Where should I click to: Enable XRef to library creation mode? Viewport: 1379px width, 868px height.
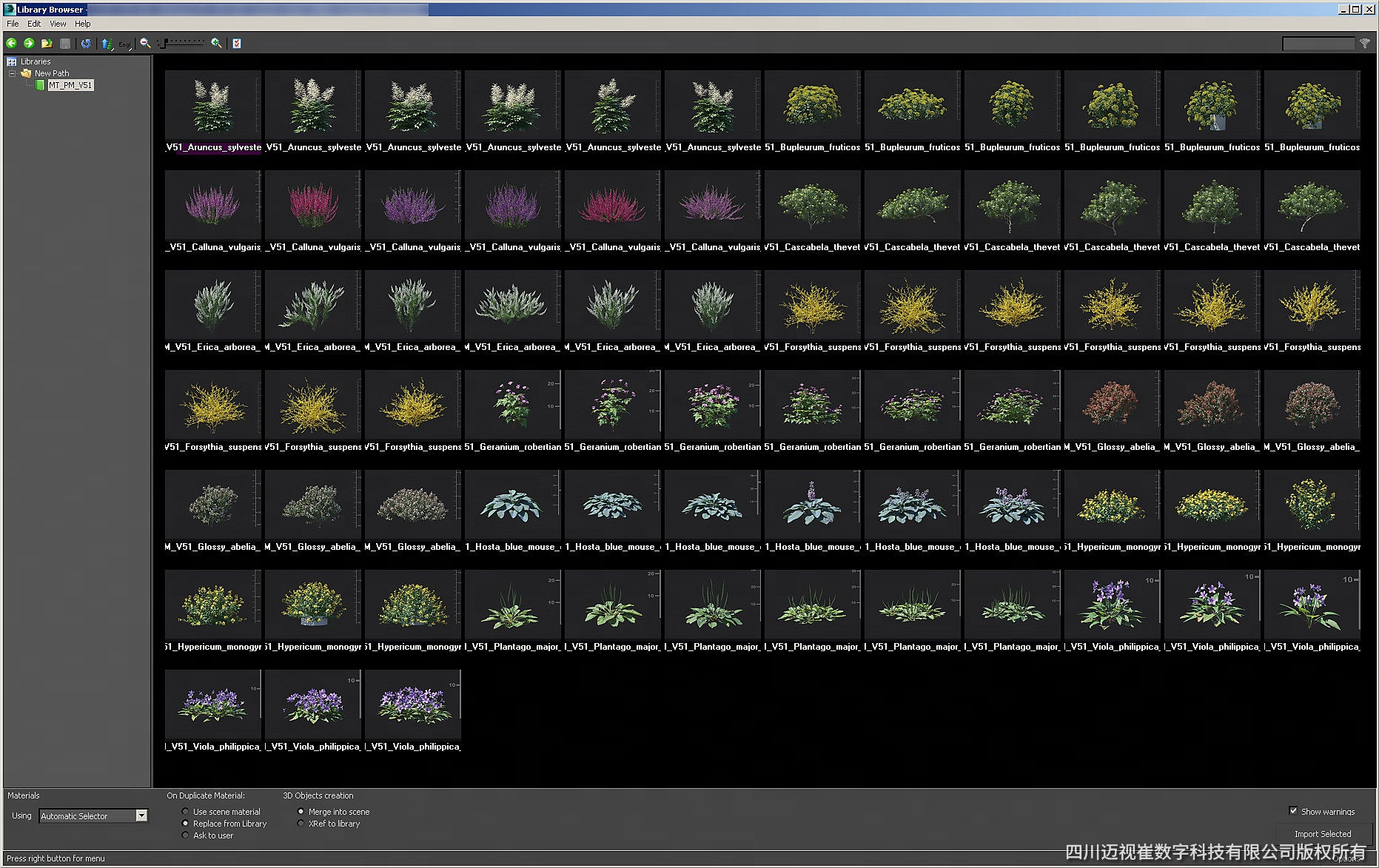click(301, 824)
